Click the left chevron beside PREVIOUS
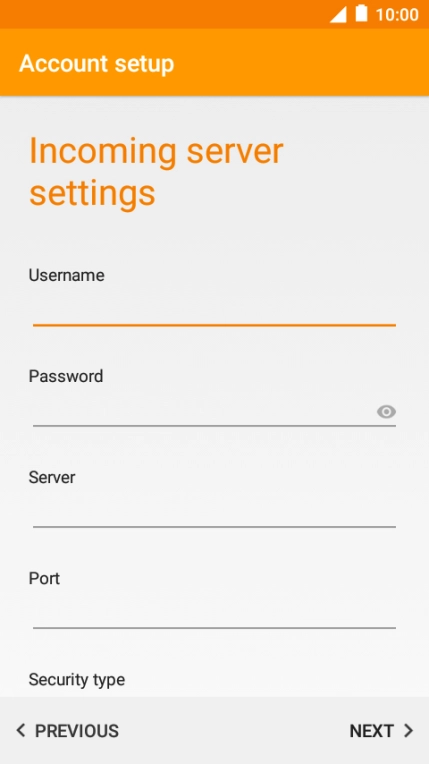The height and width of the screenshot is (764, 429). point(20,730)
